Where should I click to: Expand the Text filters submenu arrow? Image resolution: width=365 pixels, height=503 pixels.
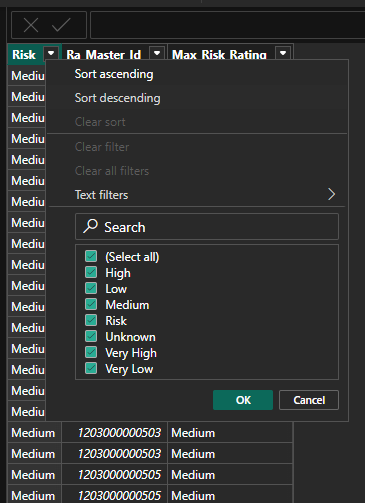point(331,194)
